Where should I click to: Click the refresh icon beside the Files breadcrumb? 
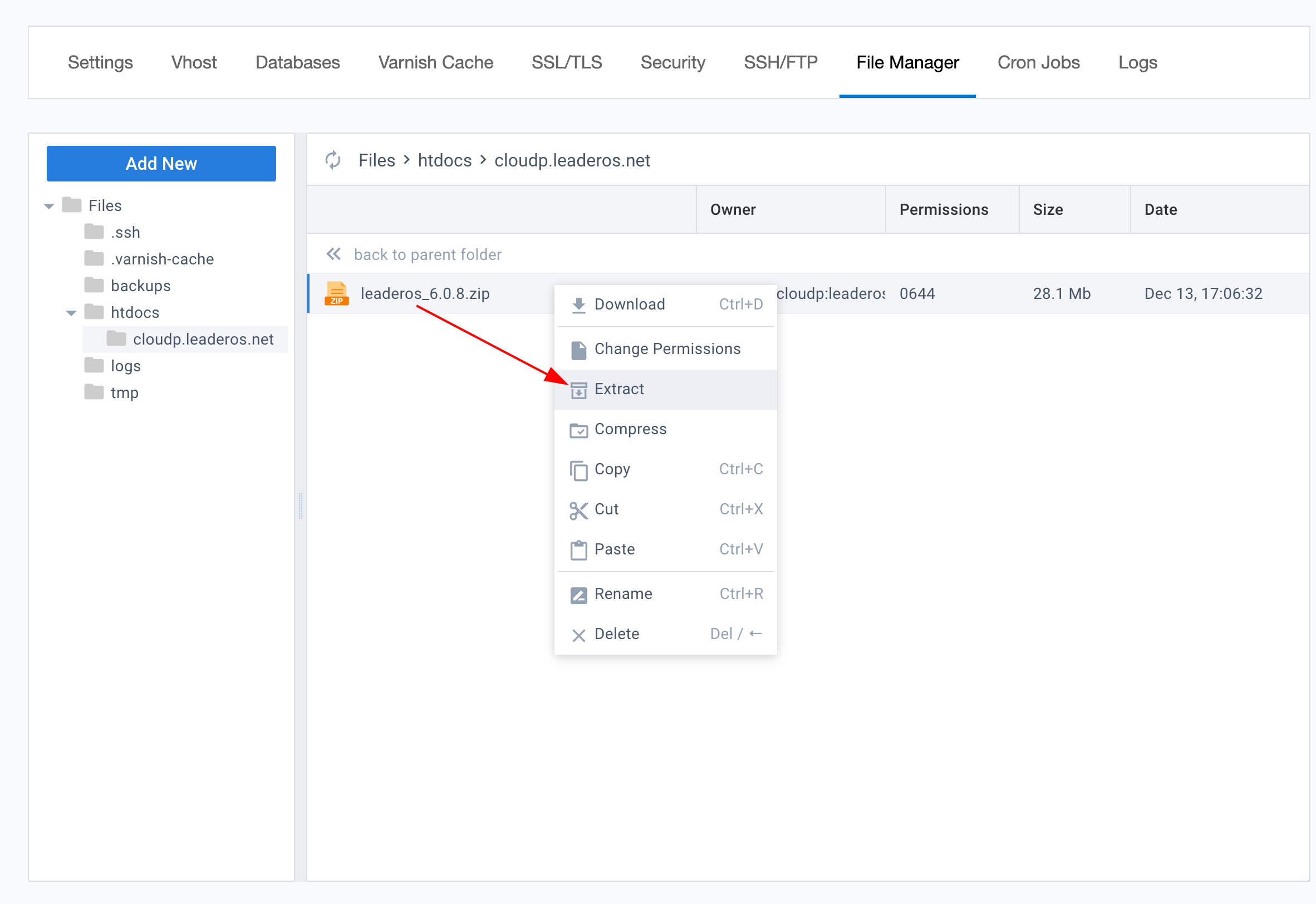tap(332, 160)
